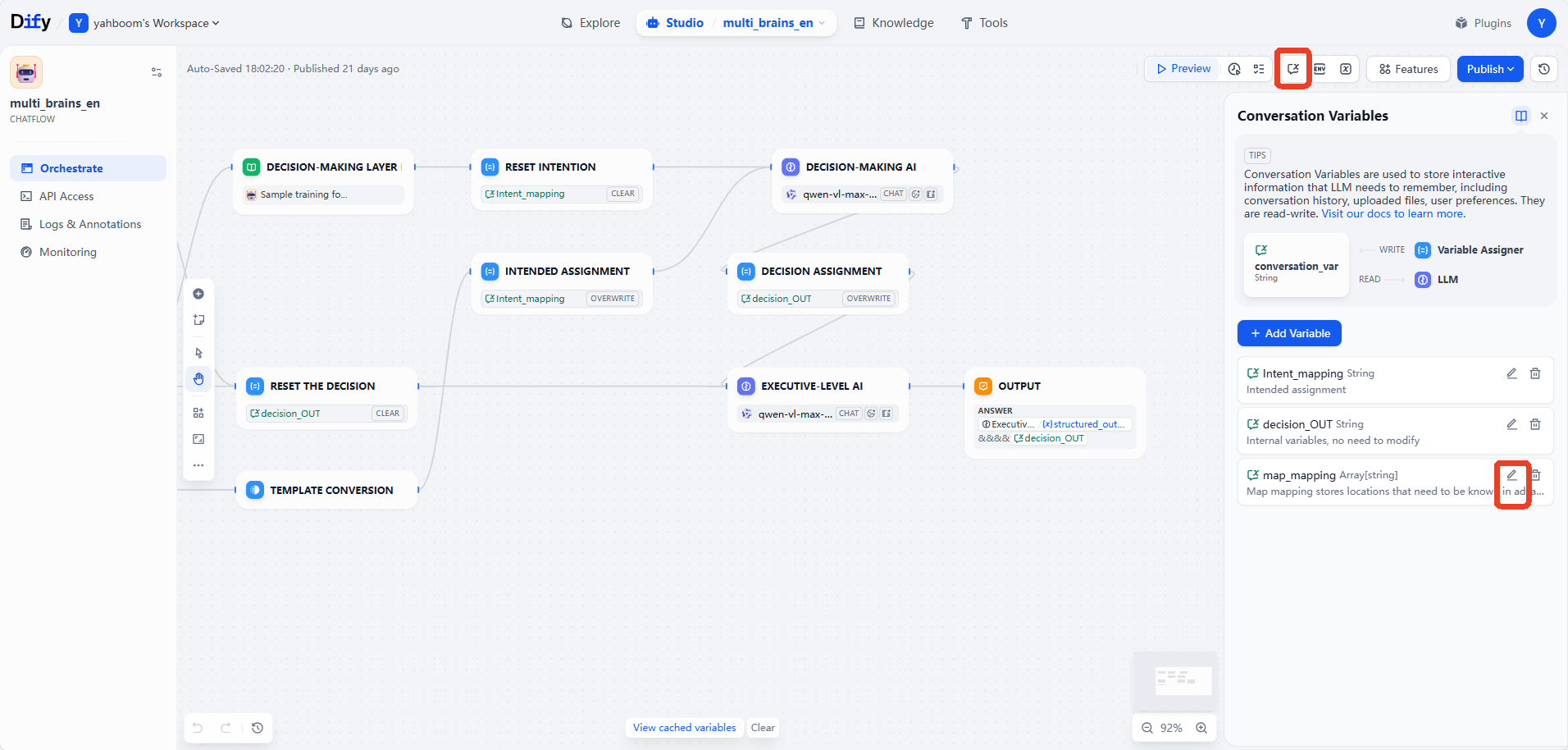Add a new node with plus icon
1568x750 pixels.
(198, 294)
